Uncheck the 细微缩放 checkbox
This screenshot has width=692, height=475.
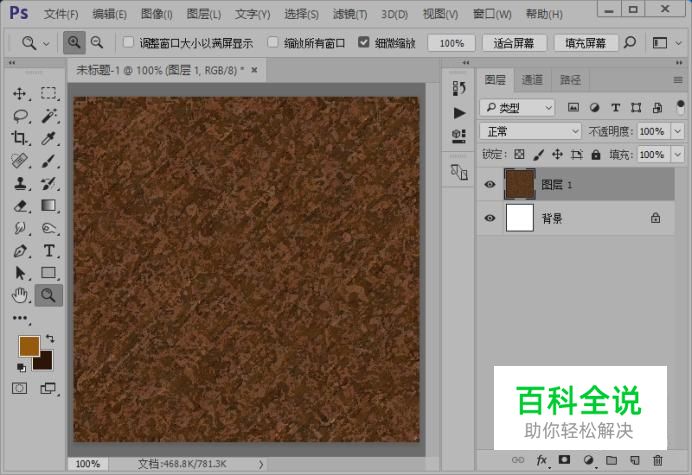point(364,43)
